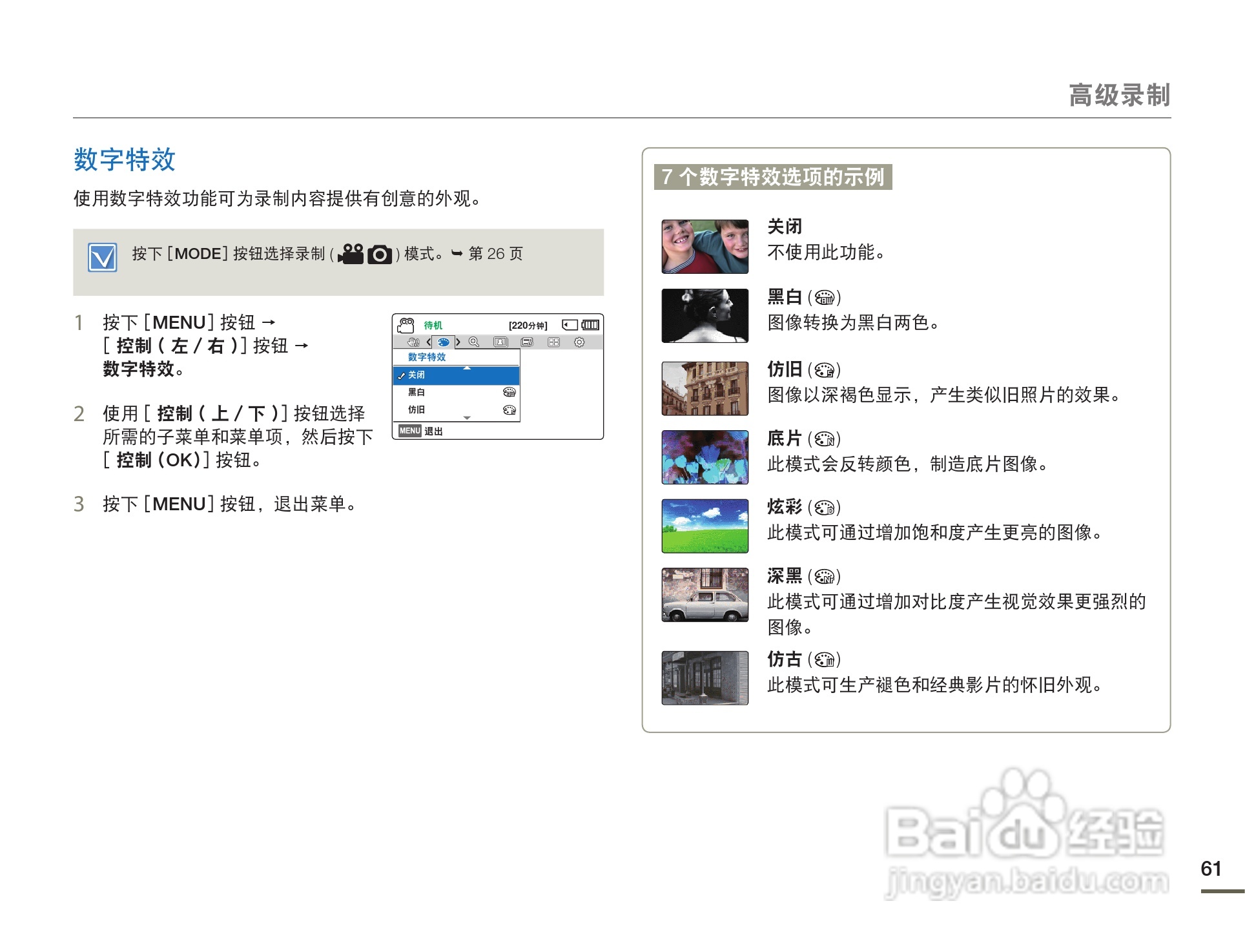Click the checkmark next to 关闭 option

click(x=402, y=376)
